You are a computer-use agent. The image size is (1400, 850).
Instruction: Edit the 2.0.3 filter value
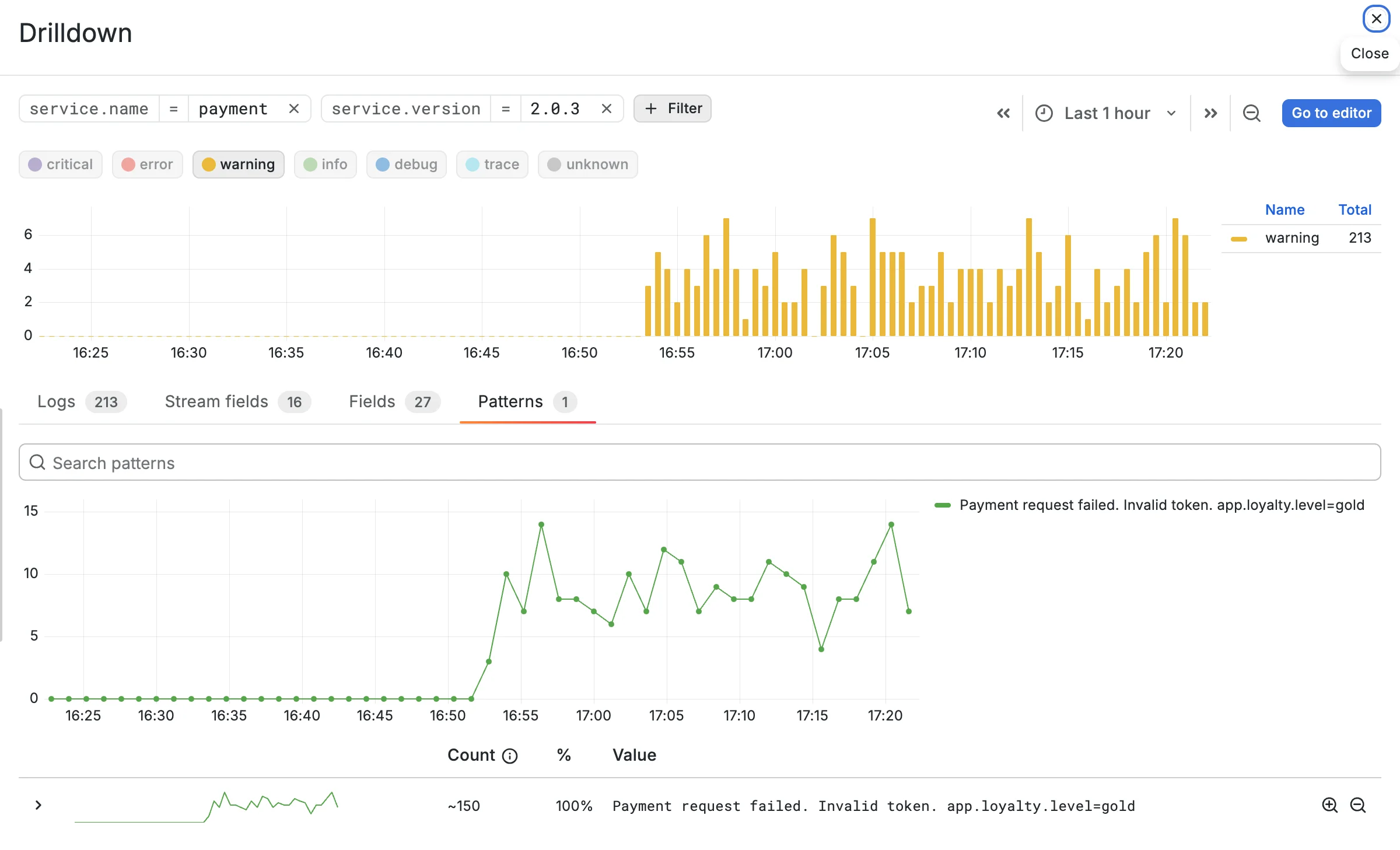tap(555, 109)
